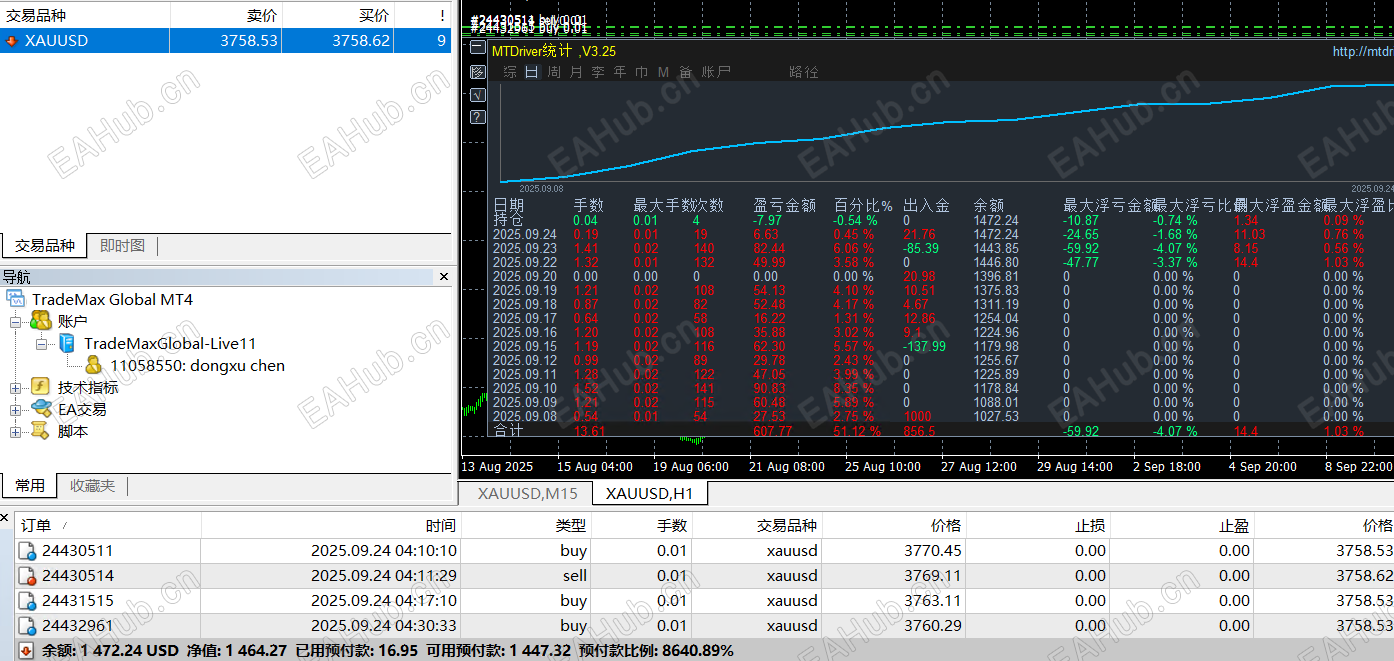
Task: Open the XAUUSD,H1 chart tab
Action: (x=650, y=493)
